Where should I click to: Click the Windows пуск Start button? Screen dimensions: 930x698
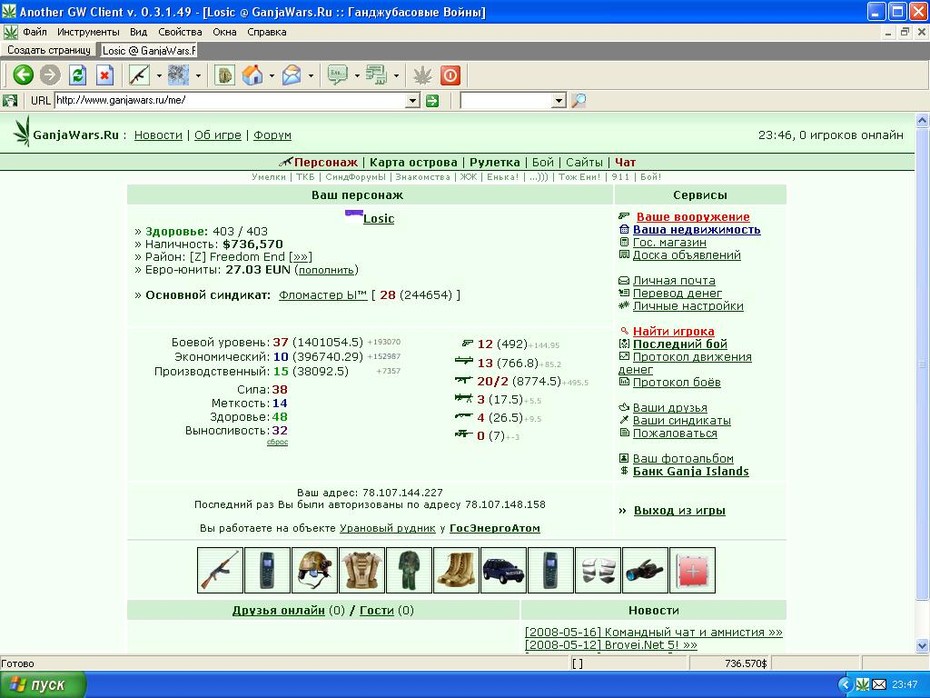43,685
